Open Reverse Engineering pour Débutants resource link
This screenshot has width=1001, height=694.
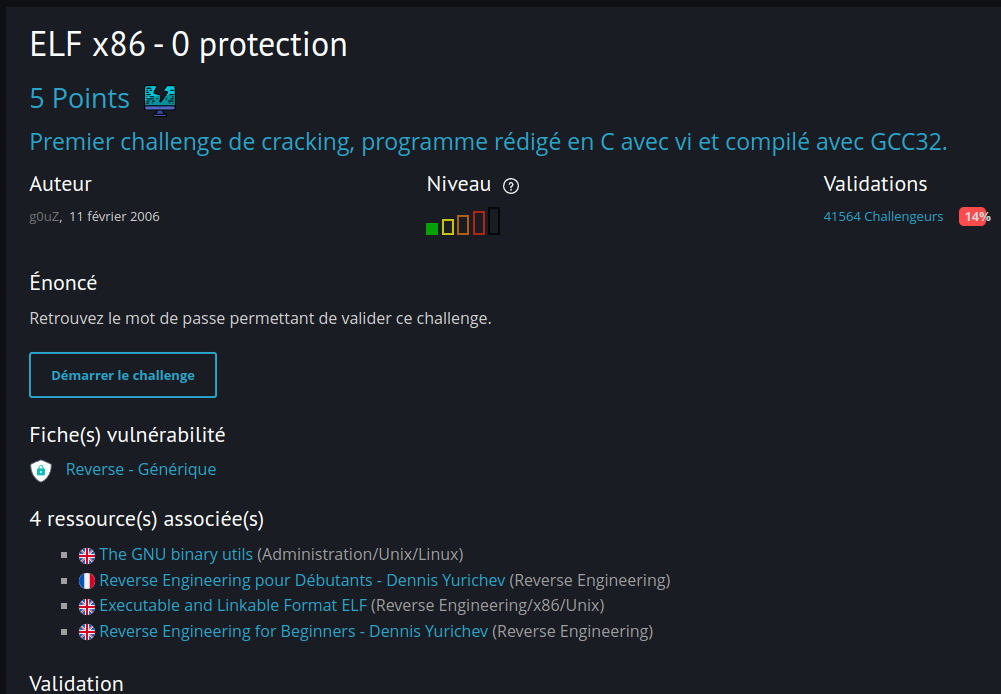(302, 581)
